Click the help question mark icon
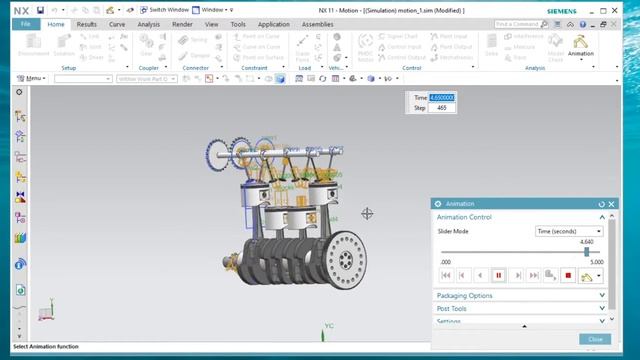The height and width of the screenshot is (360, 640). coord(582,24)
